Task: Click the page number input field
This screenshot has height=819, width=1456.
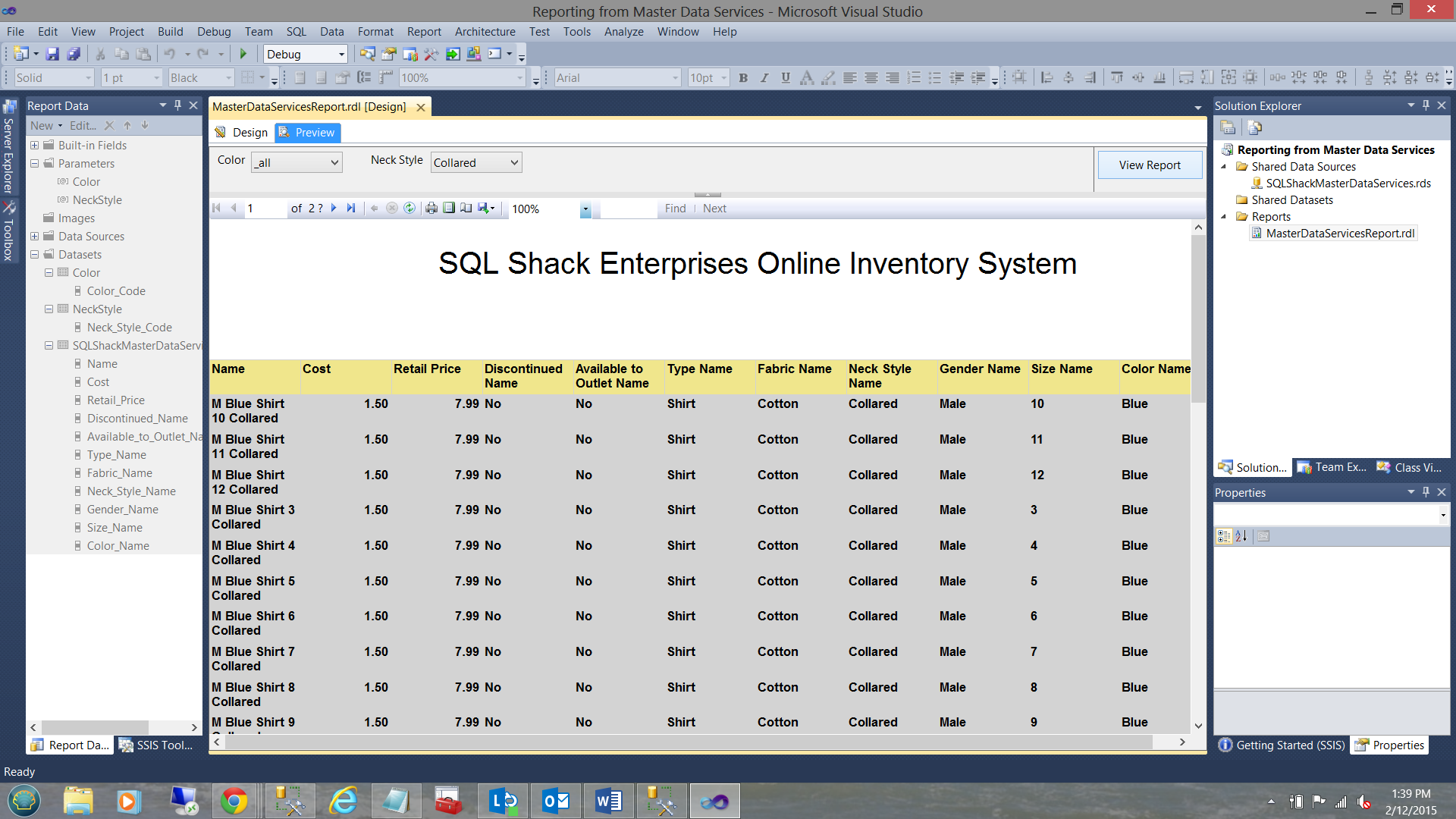Action: 265,208
